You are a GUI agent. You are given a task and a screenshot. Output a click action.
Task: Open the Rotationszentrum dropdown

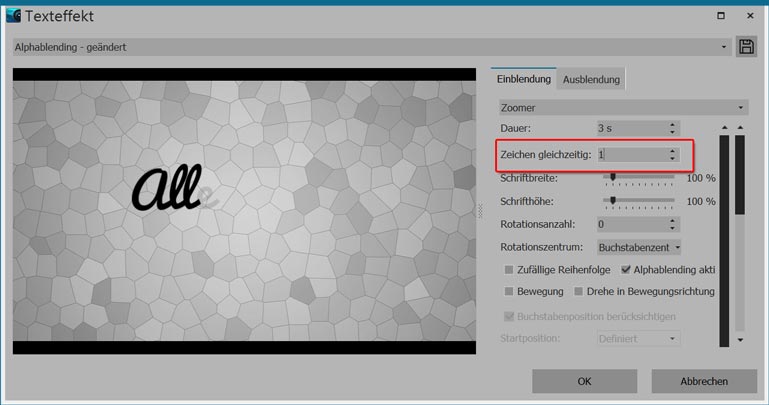(x=639, y=247)
